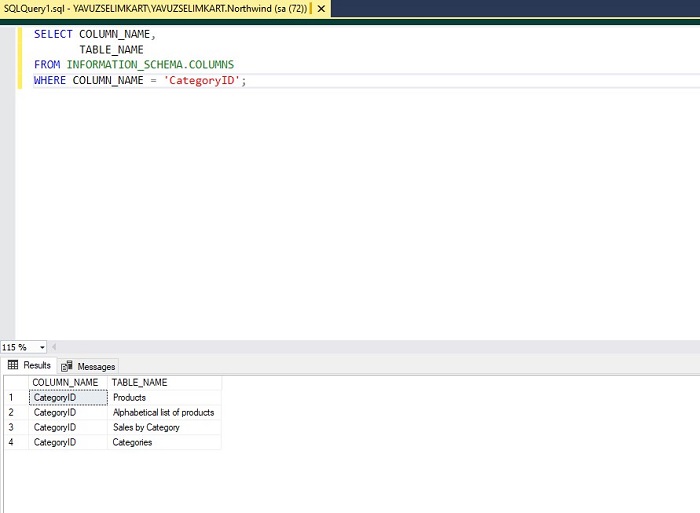Screen dimensions: 700x513
Task: Click the WHERE keyword in the query
Action: 50,80
